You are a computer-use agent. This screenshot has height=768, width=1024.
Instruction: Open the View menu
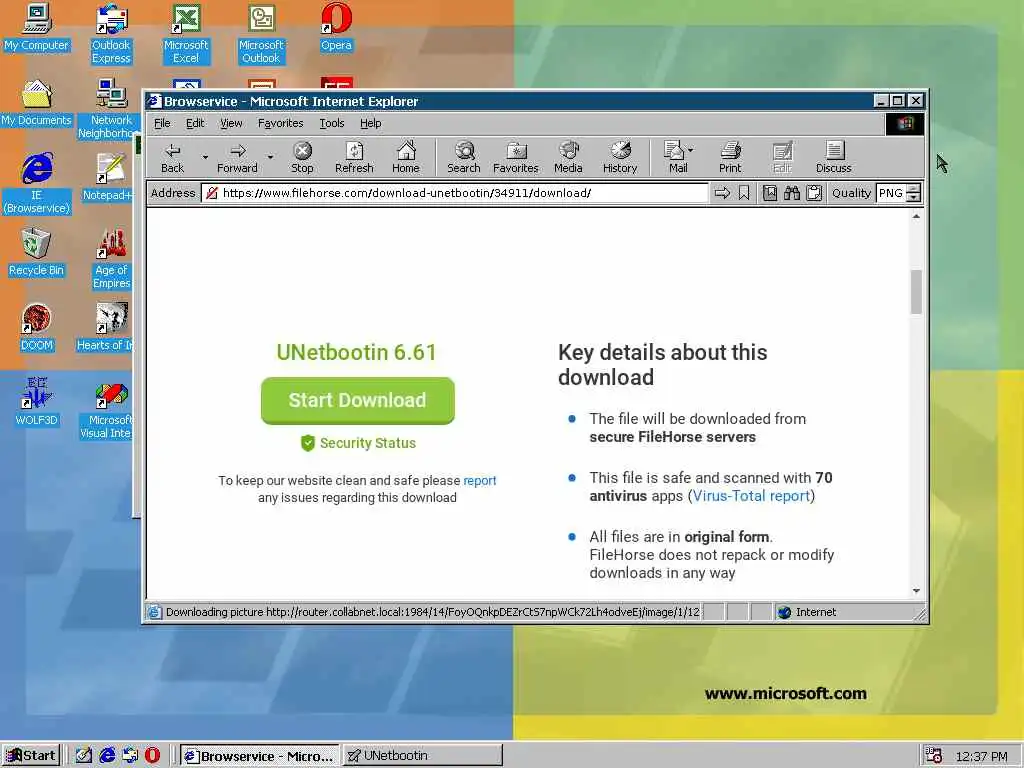coord(231,123)
